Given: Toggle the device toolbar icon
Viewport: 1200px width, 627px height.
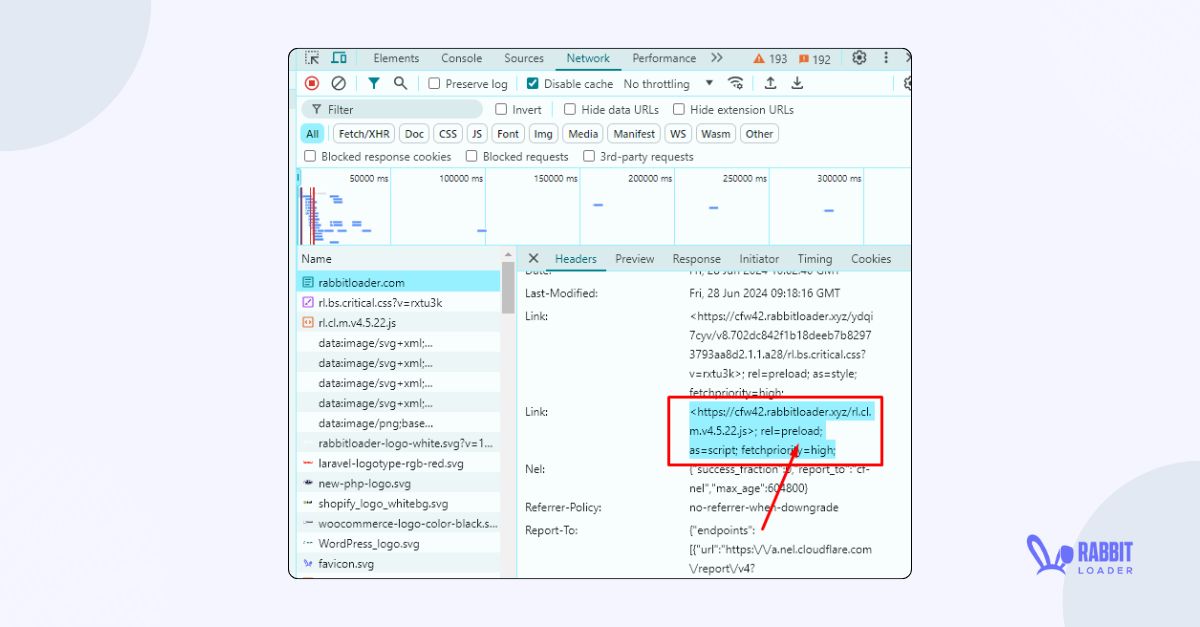Looking at the screenshot, I should (339, 59).
